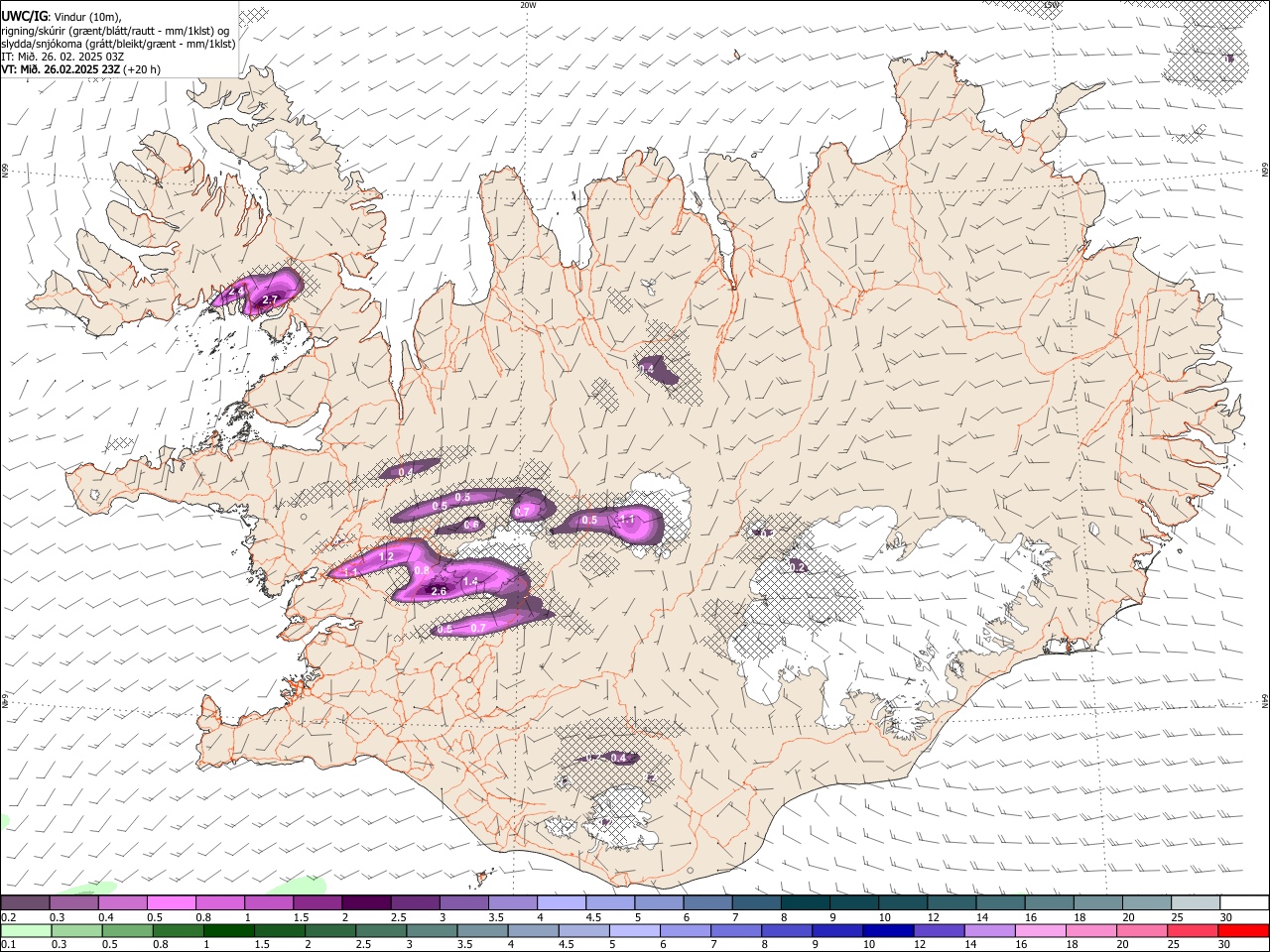Click the 0.1 label in the lower legend
Image resolution: width=1270 pixels, height=952 pixels.
pos(8,945)
